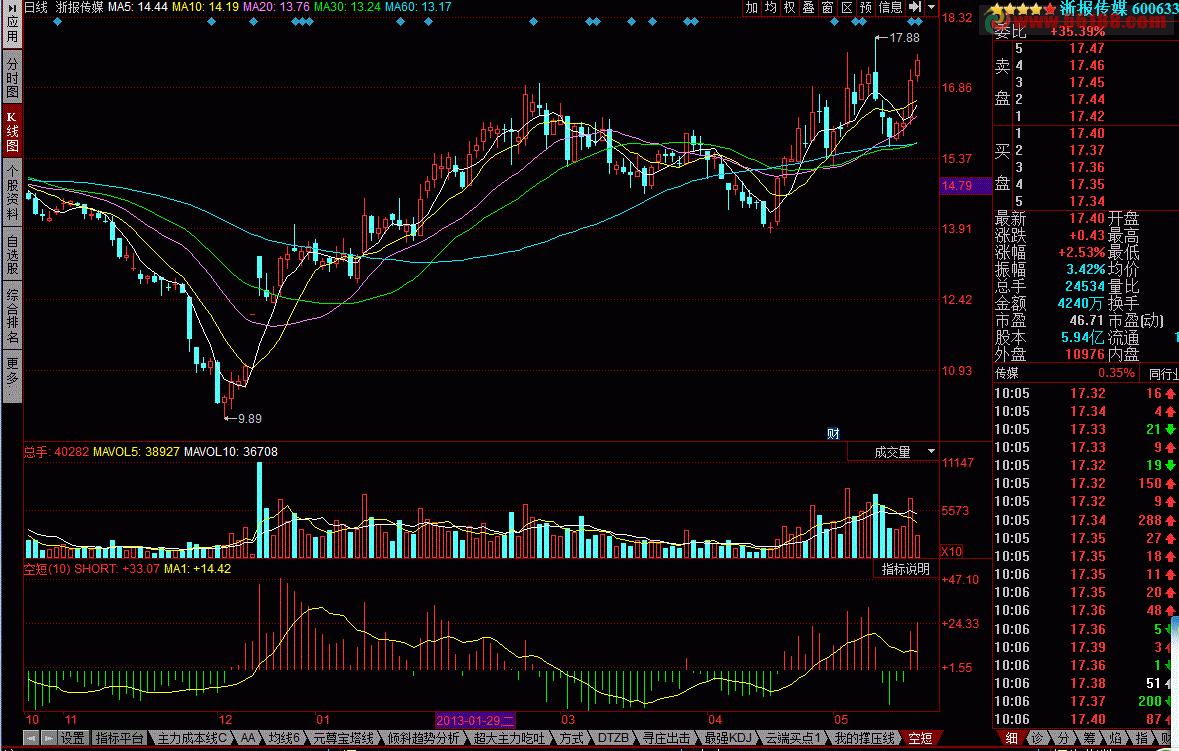This screenshot has height=751, width=1179.
Task: Click the 区 range toolbar button
Action: coord(847,8)
